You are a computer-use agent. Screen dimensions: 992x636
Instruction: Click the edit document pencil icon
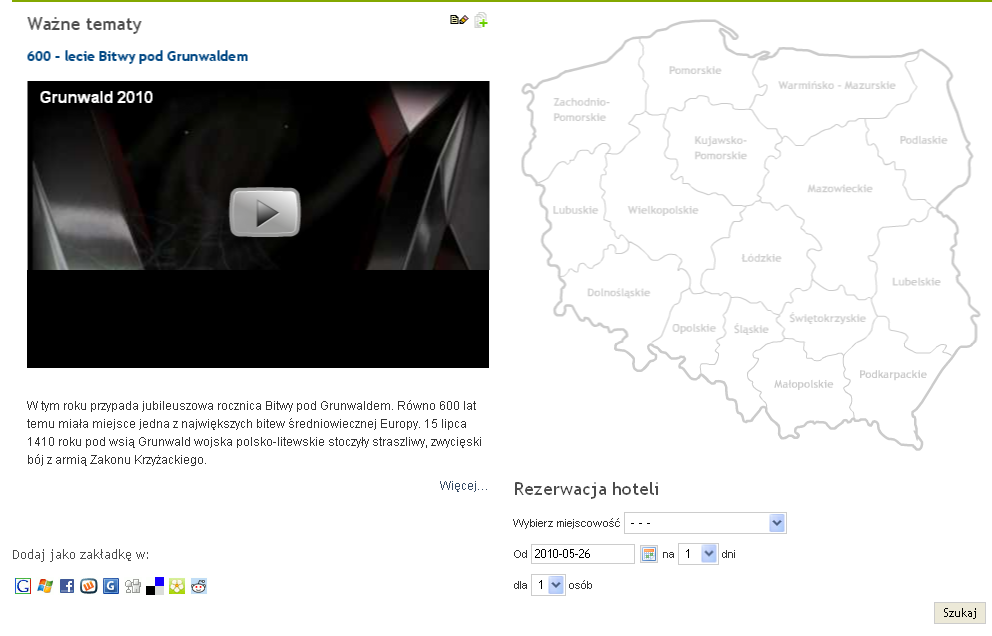coord(459,20)
